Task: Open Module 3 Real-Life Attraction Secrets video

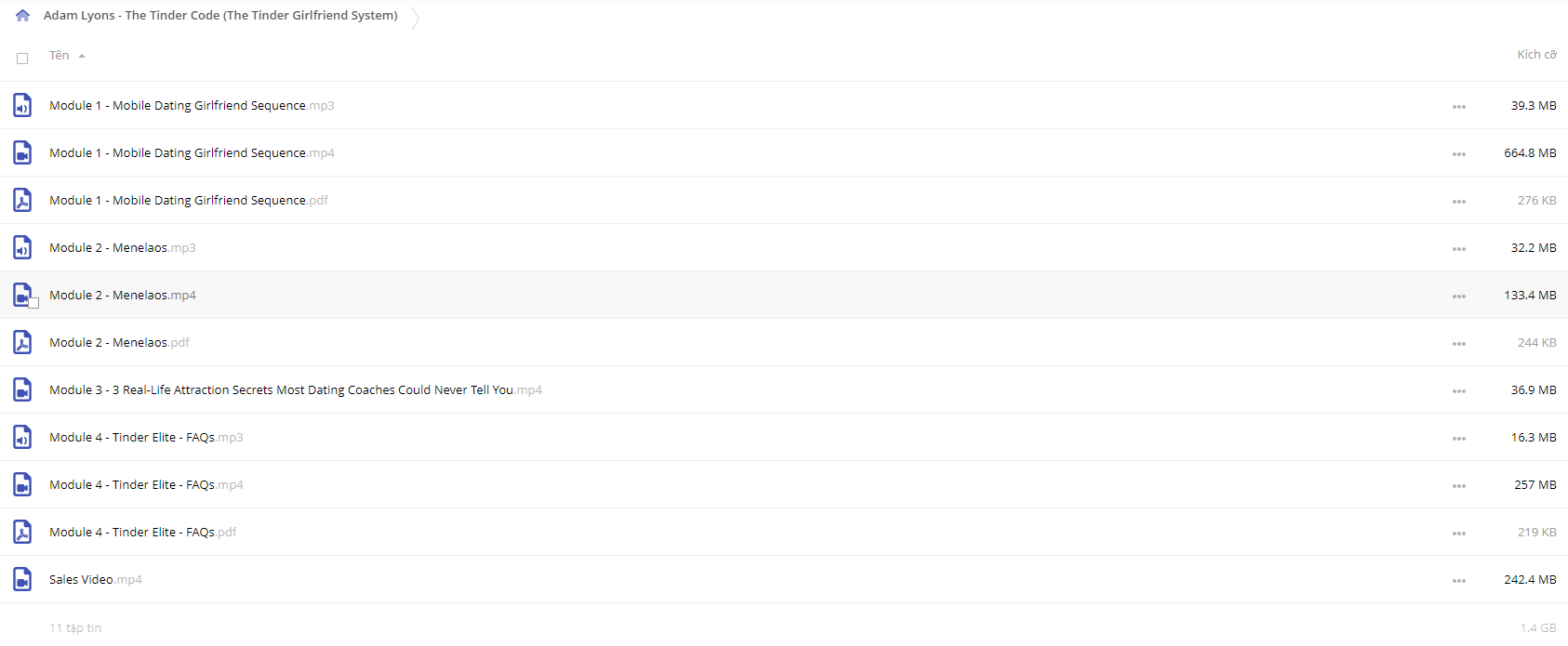Action: pyautogui.click(x=296, y=390)
